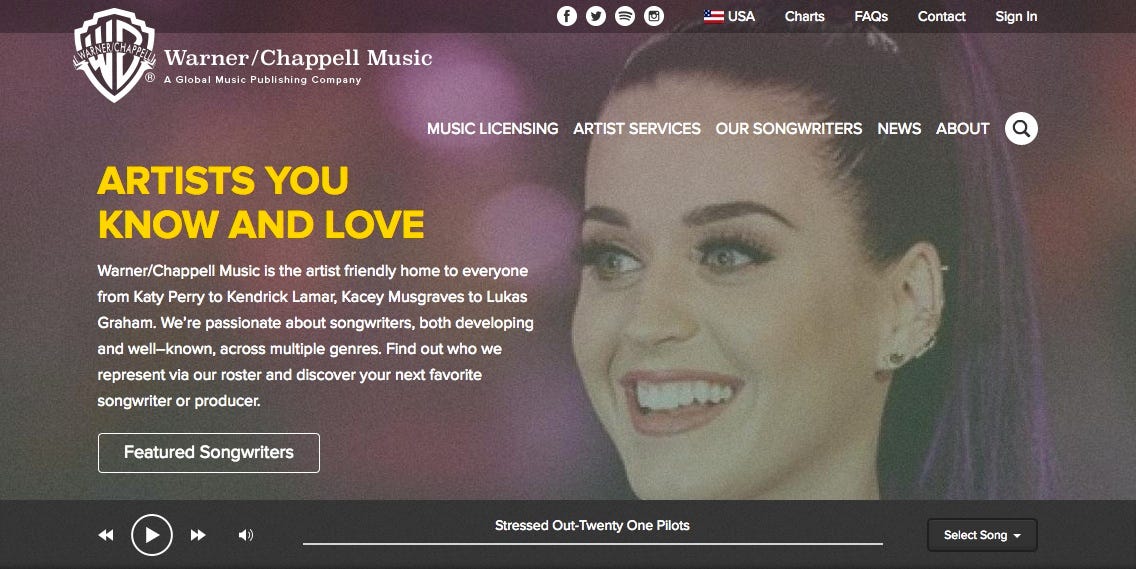
Task: Start playback with the play button
Action: 151,535
